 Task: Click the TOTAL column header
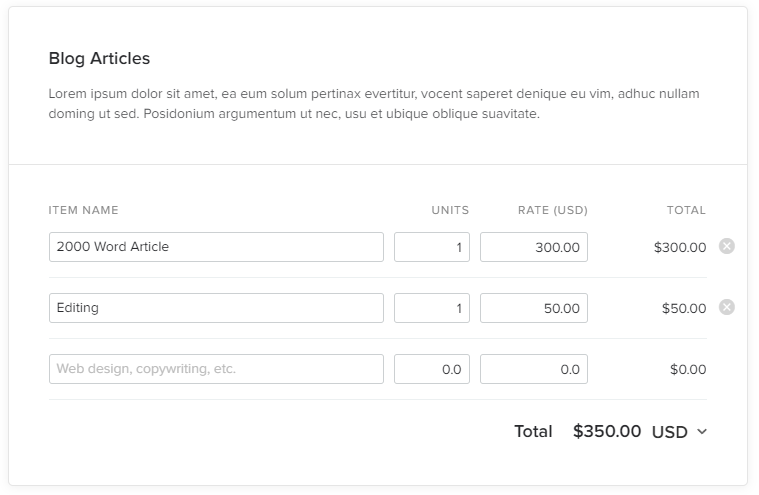tap(686, 210)
